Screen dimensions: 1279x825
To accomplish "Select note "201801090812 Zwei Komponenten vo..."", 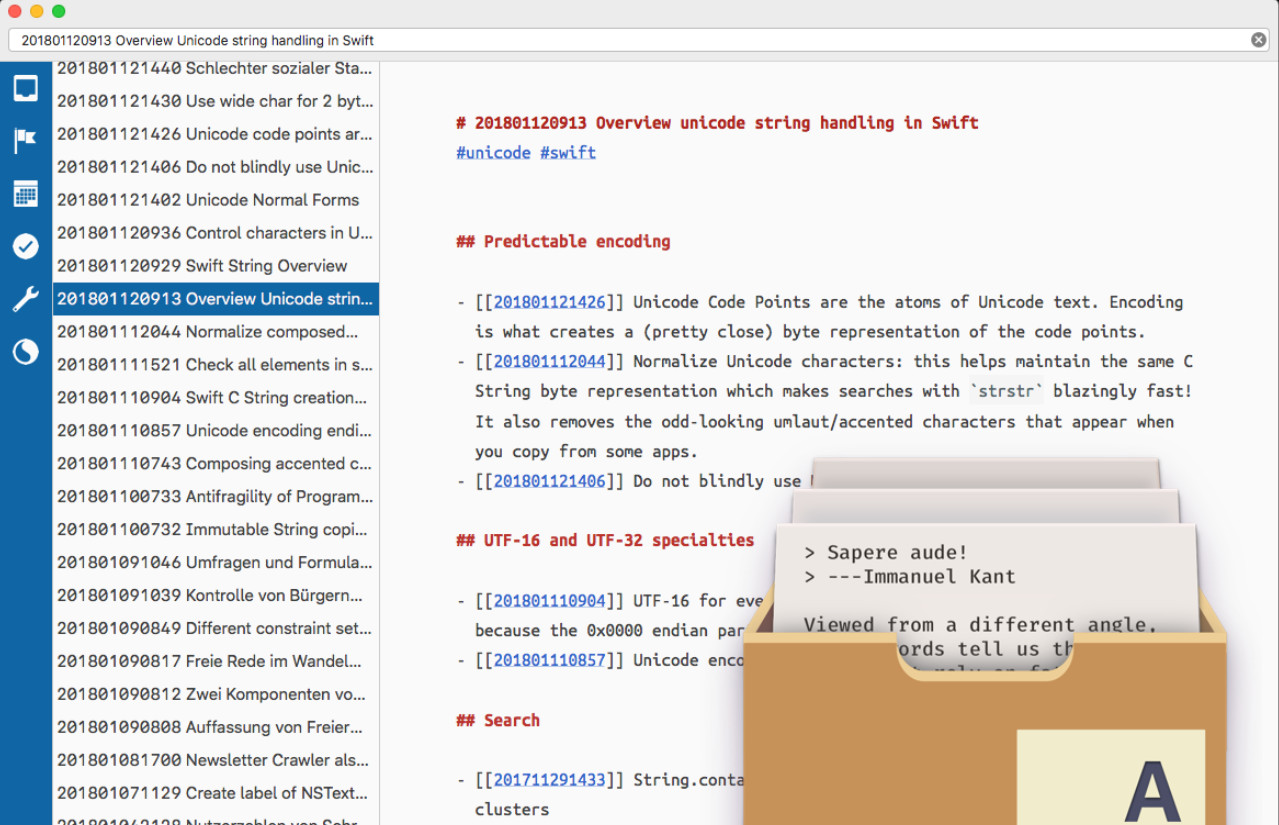I will pos(216,695).
